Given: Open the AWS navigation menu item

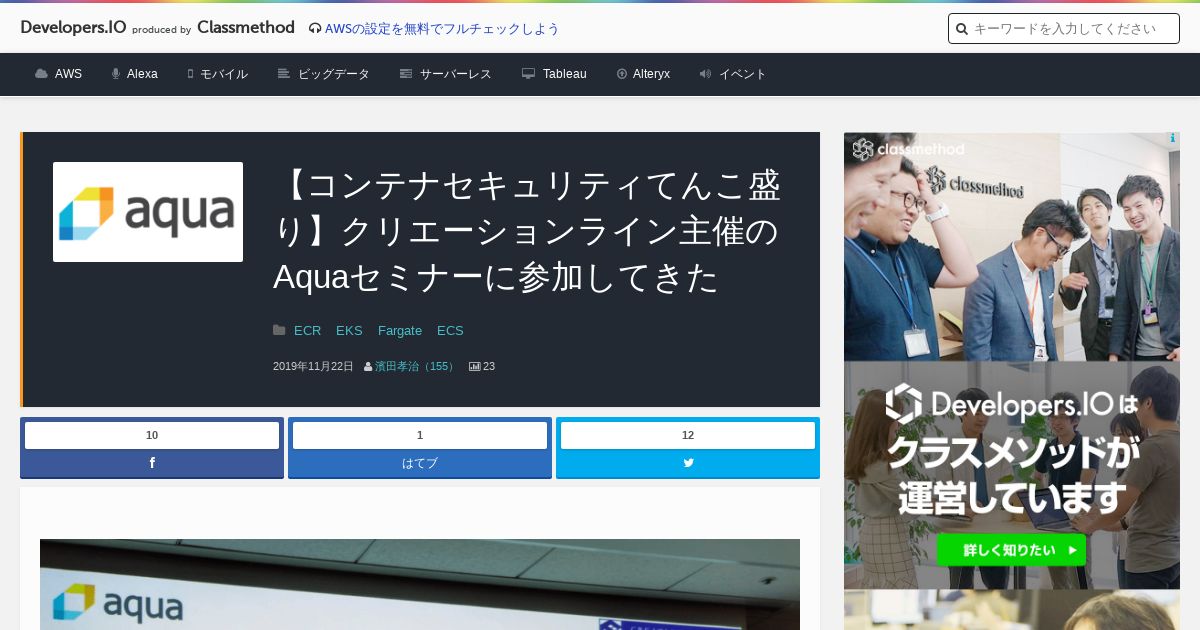Looking at the screenshot, I should tap(68, 74).
